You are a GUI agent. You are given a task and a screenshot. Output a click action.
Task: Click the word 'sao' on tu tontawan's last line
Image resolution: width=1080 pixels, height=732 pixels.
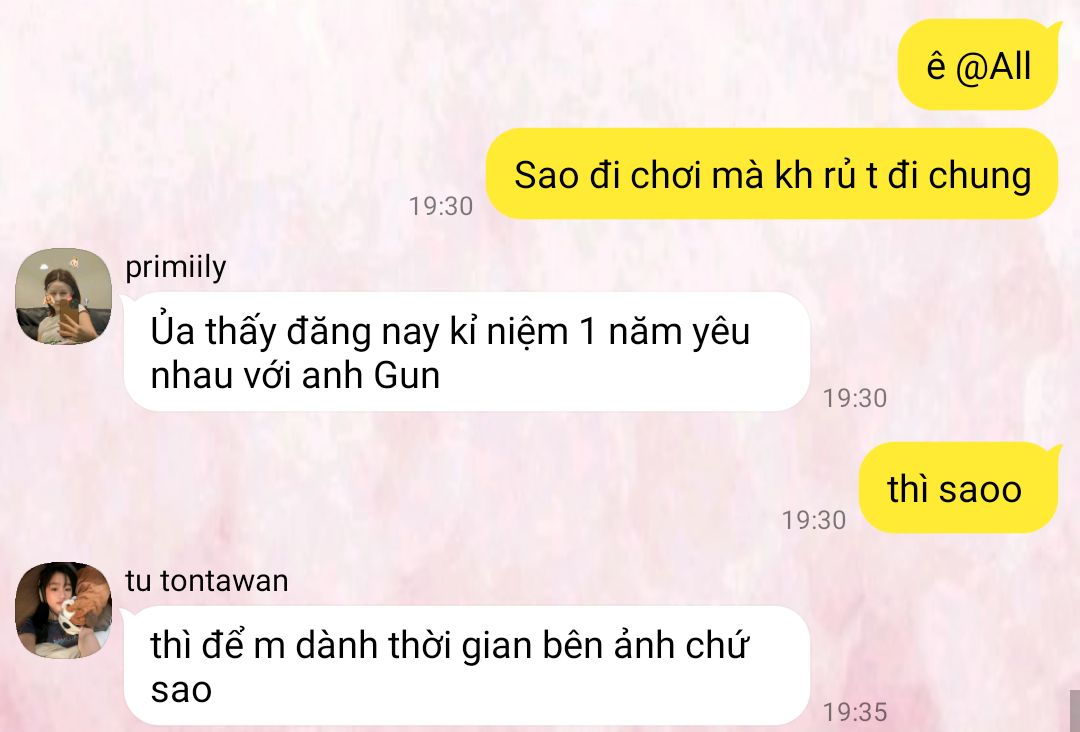tap(181, 690)
